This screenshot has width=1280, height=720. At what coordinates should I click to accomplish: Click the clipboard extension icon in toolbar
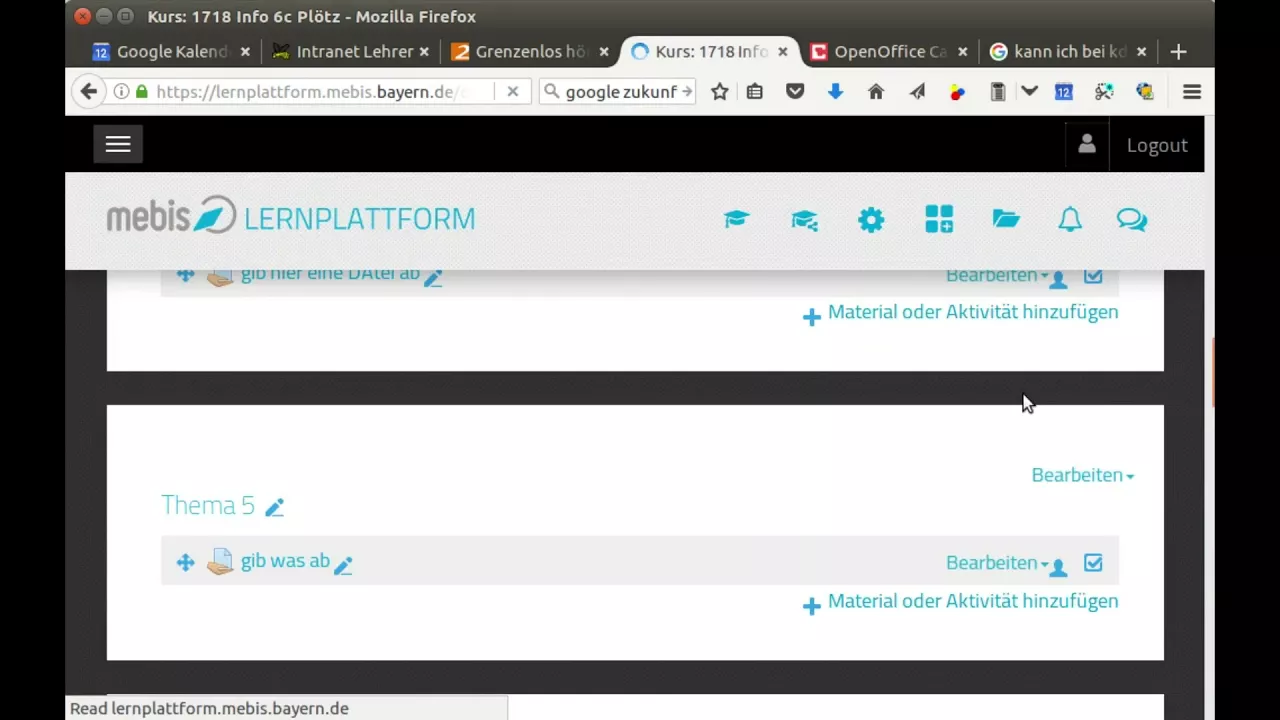tap(997, 91)
